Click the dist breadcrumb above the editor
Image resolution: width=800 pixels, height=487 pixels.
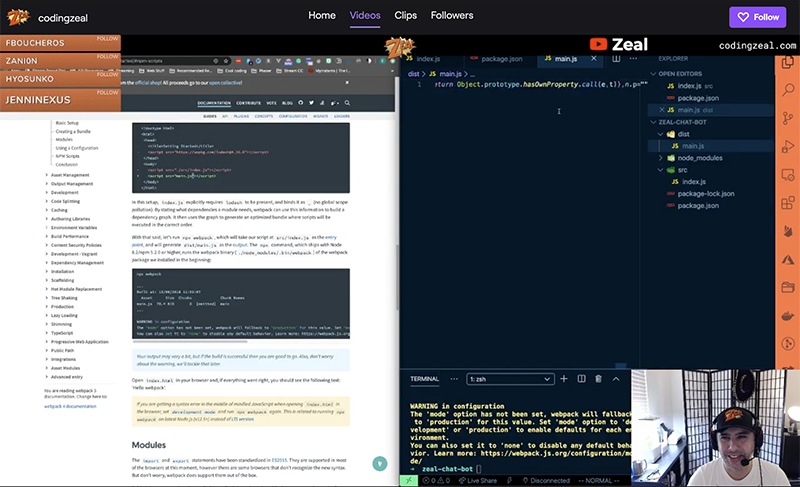(x=414, y=74)
